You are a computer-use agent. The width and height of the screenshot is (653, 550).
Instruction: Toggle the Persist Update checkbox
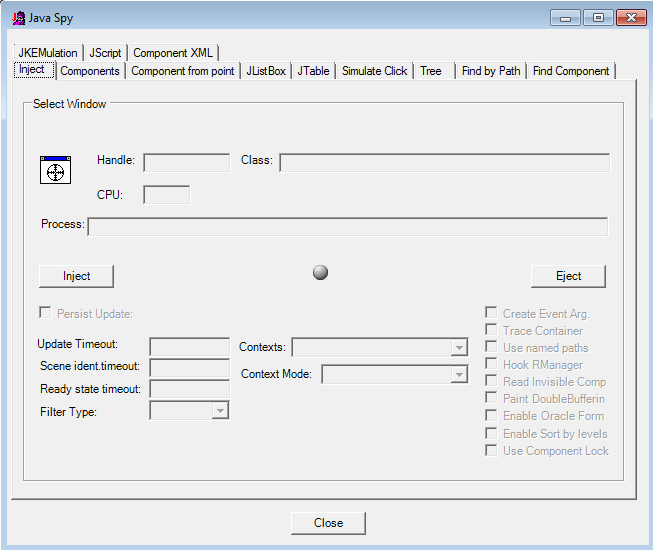click(x=45, y=313)
